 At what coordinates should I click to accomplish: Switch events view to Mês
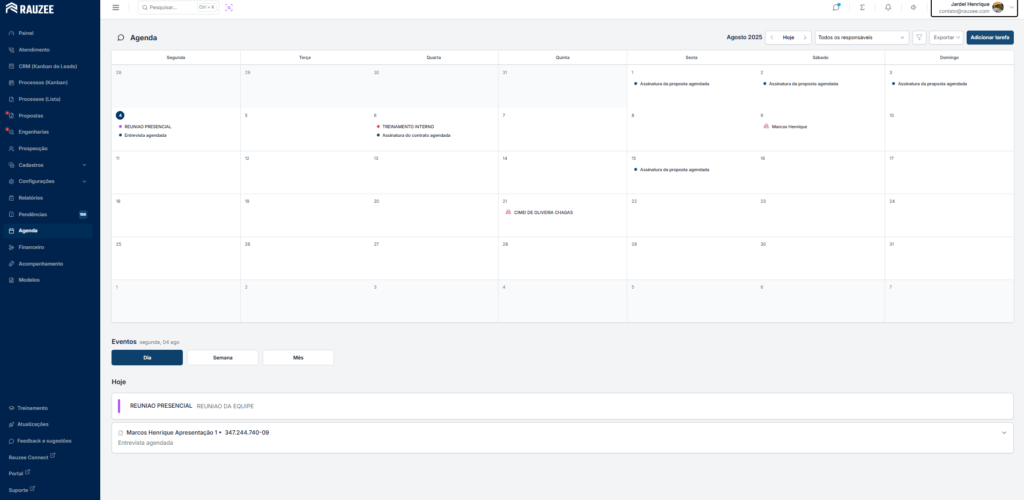coord(298,357)
